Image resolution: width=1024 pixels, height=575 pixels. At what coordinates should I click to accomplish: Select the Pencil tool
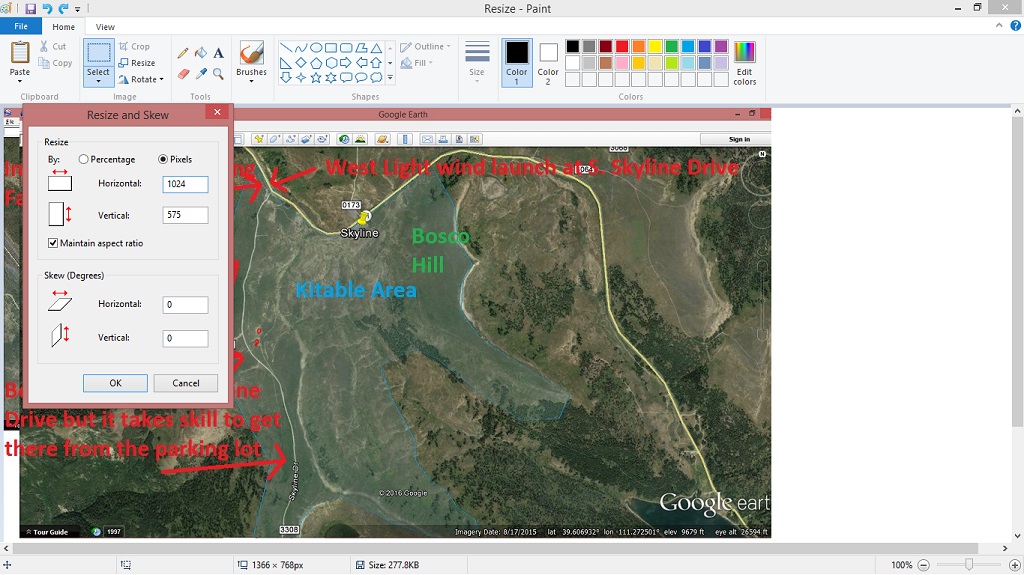(183, 53)
